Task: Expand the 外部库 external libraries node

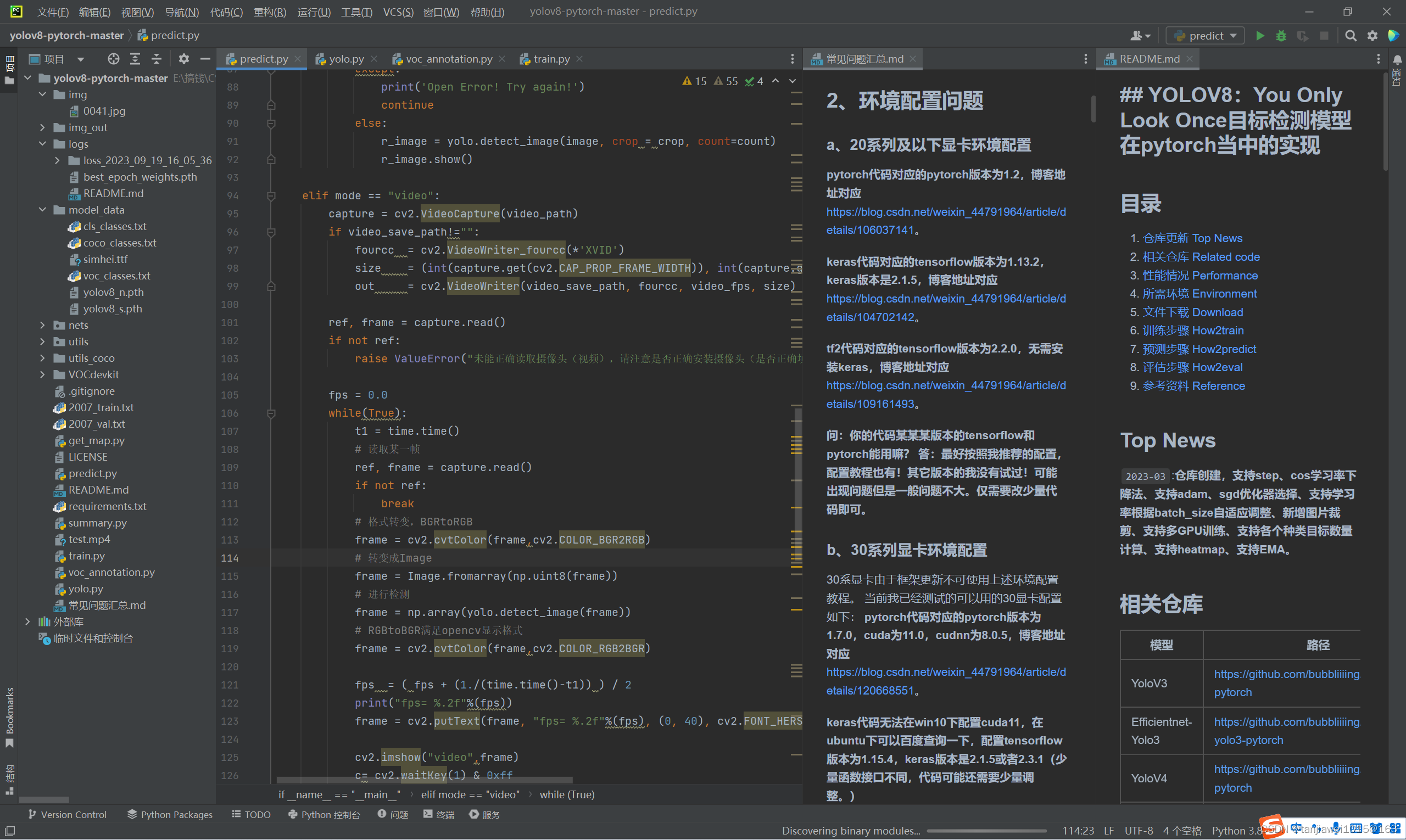Action: 28,621
